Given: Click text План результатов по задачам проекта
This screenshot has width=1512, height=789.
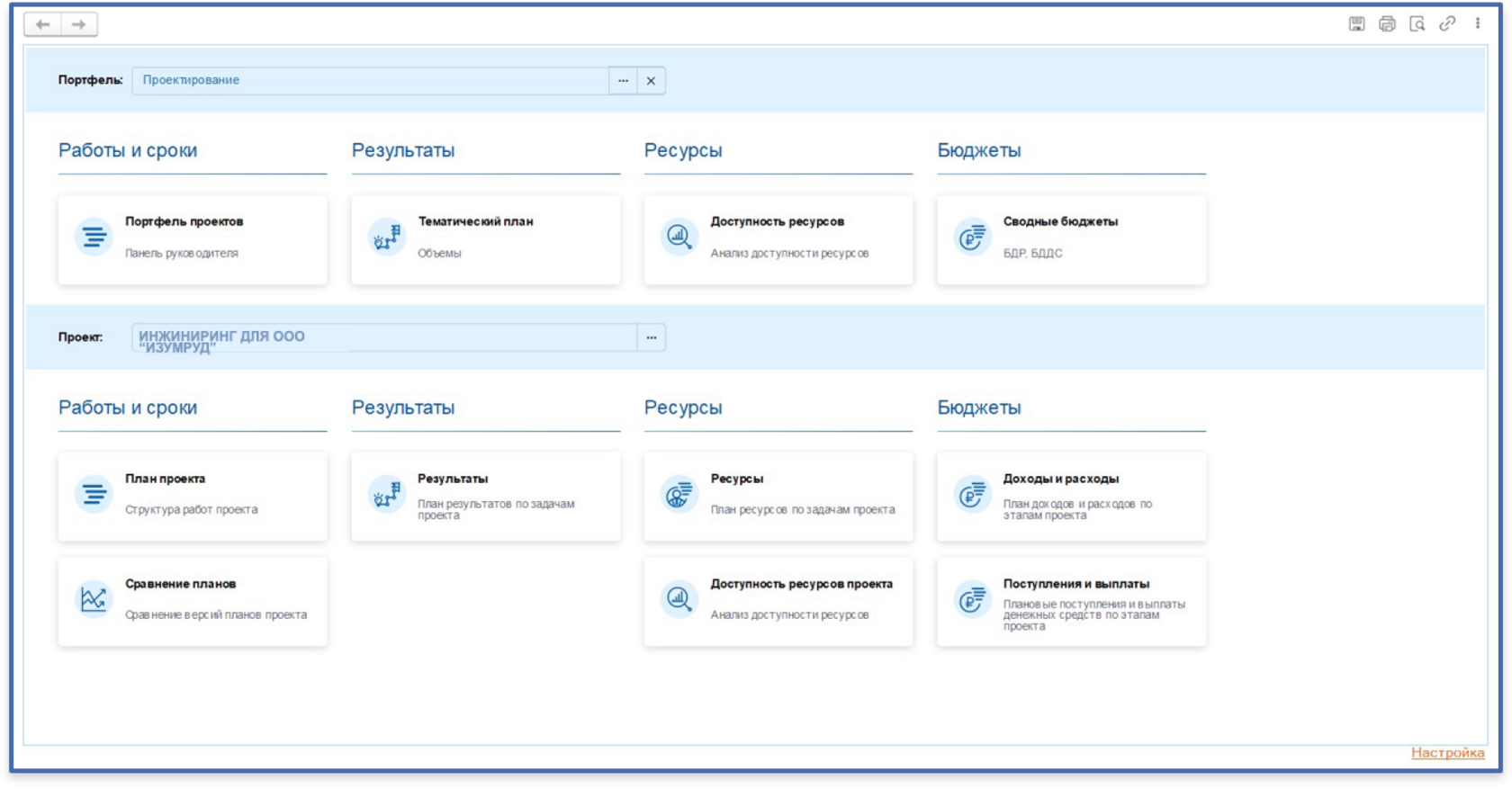Looking at the screenshot, I should pyautogui.click(x=496, y=510).
